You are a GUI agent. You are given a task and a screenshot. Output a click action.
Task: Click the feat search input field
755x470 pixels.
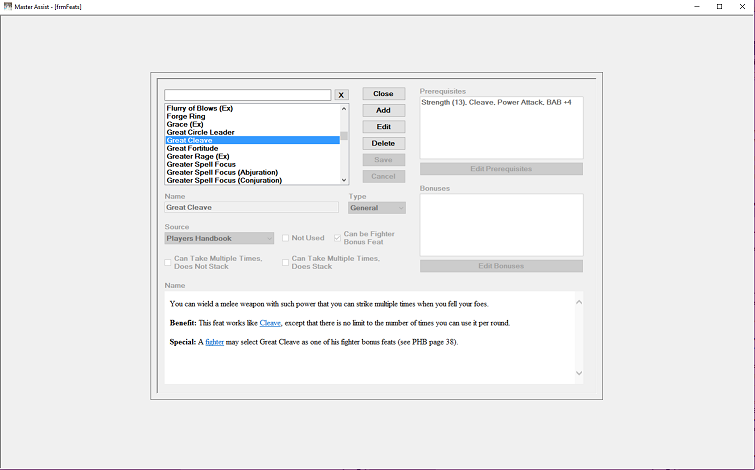tap(247, 95)
